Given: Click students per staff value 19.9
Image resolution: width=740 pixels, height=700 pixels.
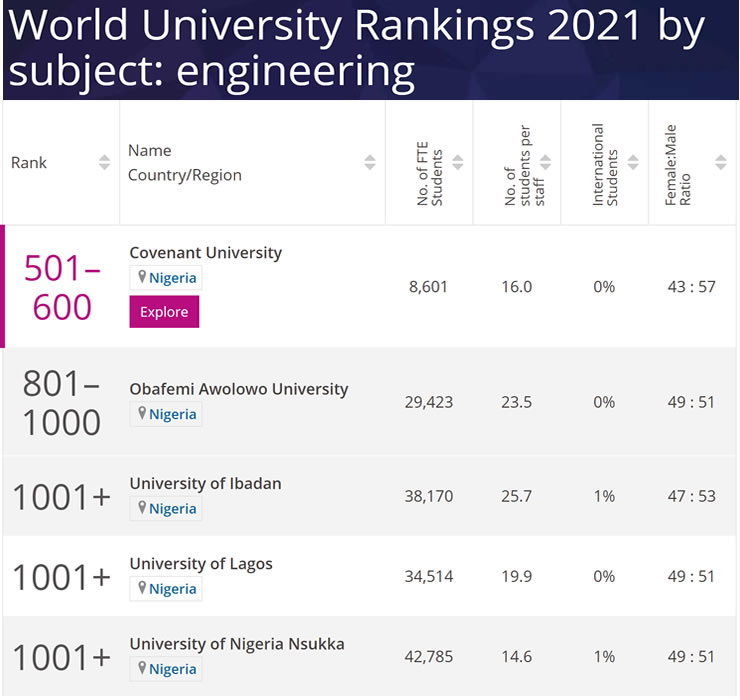Looking at the screenshot, I should (517, 577).
